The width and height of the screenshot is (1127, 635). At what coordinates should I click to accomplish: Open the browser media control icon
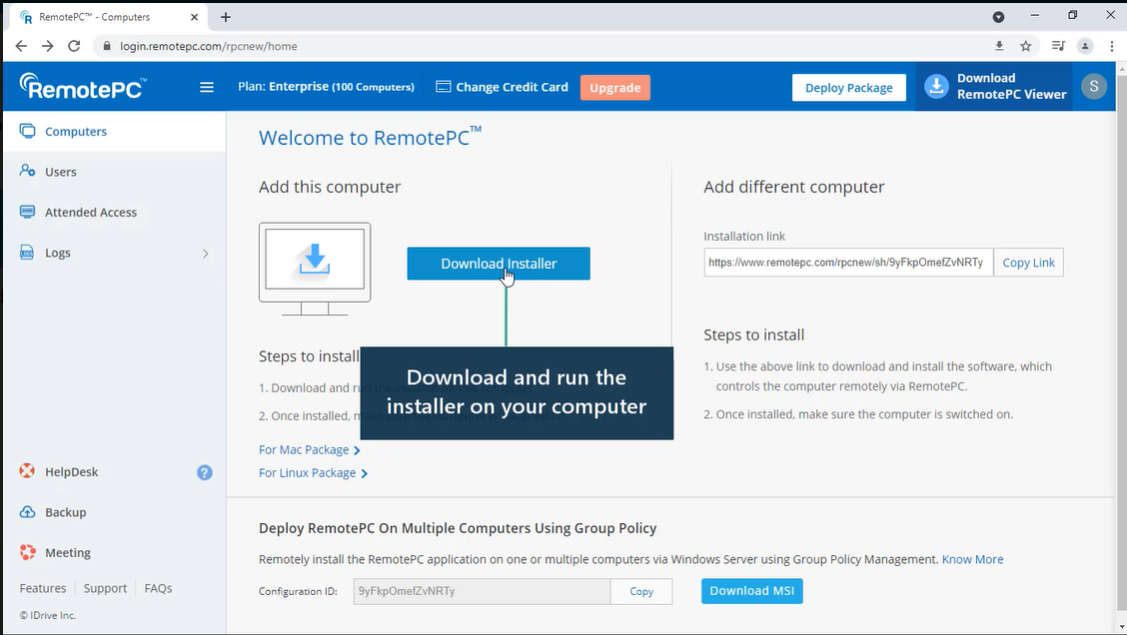click(1058, 46)
